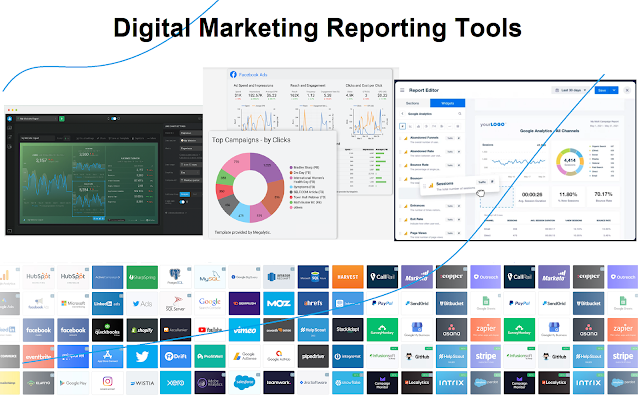Choose the QuickBooks tile

[107, 330]
